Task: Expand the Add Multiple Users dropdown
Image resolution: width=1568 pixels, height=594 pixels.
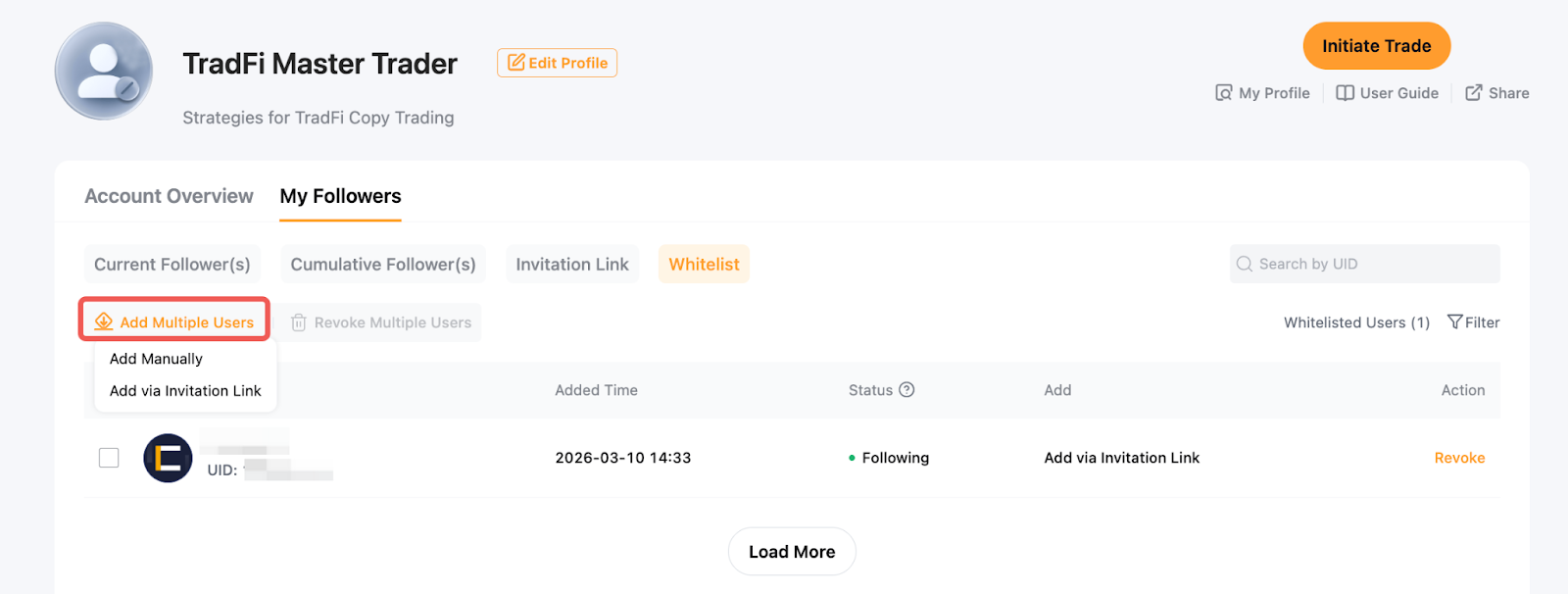Action: pyautogui.click(x=174, y=322)
